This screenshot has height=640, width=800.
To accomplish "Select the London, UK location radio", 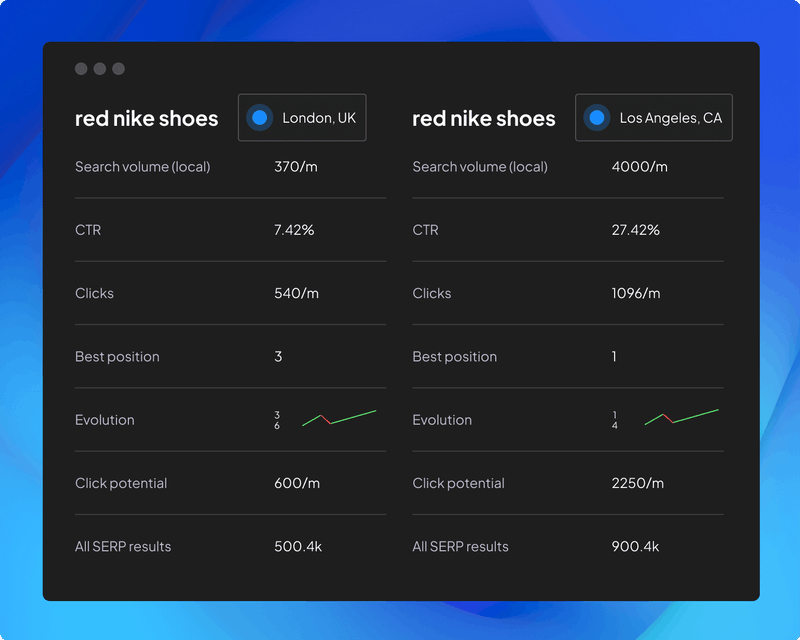I will (260, 118).
